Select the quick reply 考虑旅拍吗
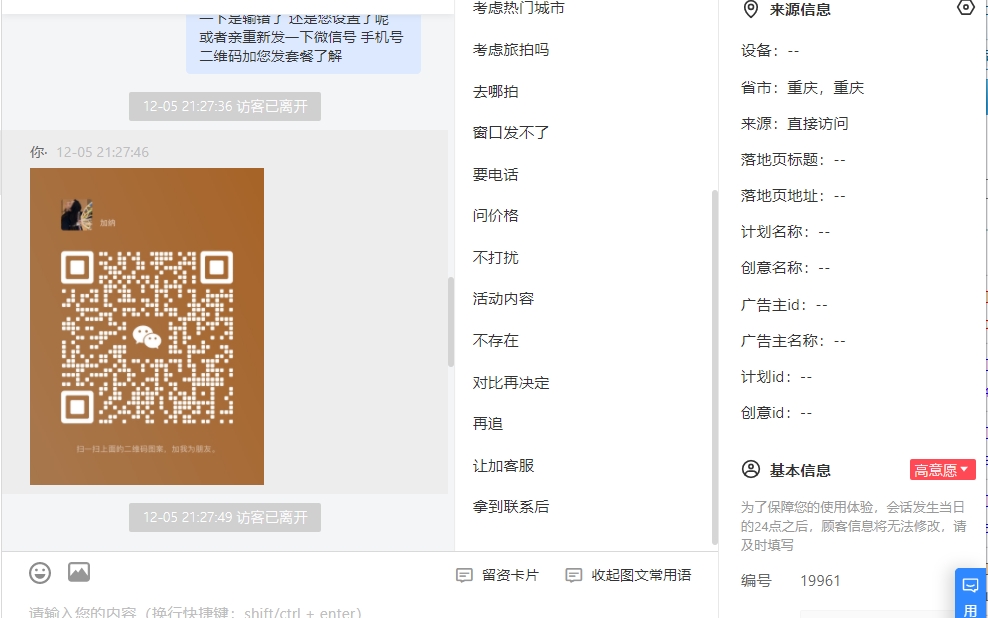Screen dimensions: 988x618 tap(511, 50)
